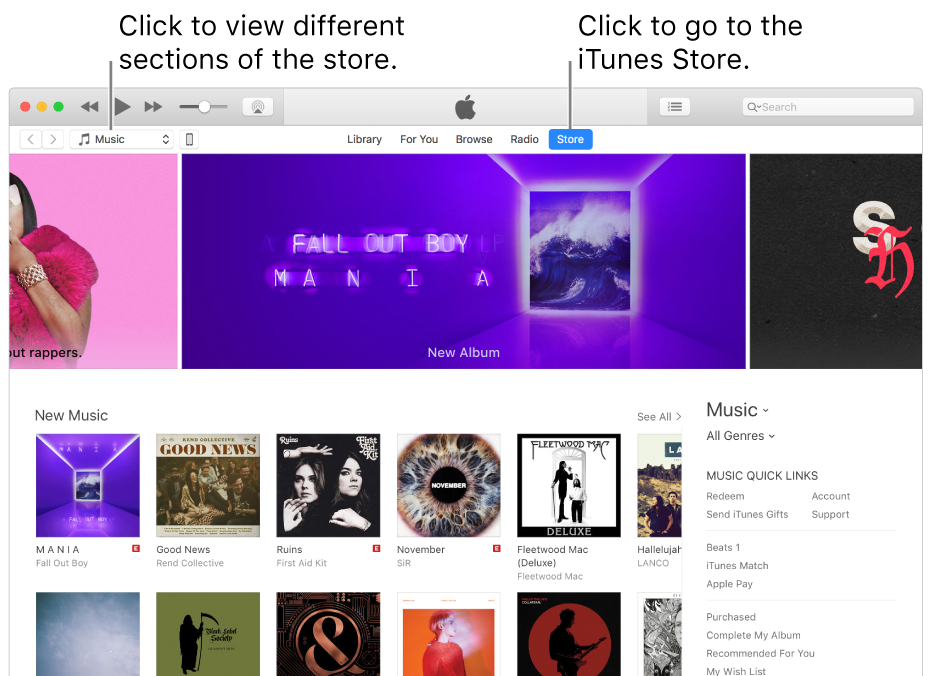Switch to the Browse tab

474,139
